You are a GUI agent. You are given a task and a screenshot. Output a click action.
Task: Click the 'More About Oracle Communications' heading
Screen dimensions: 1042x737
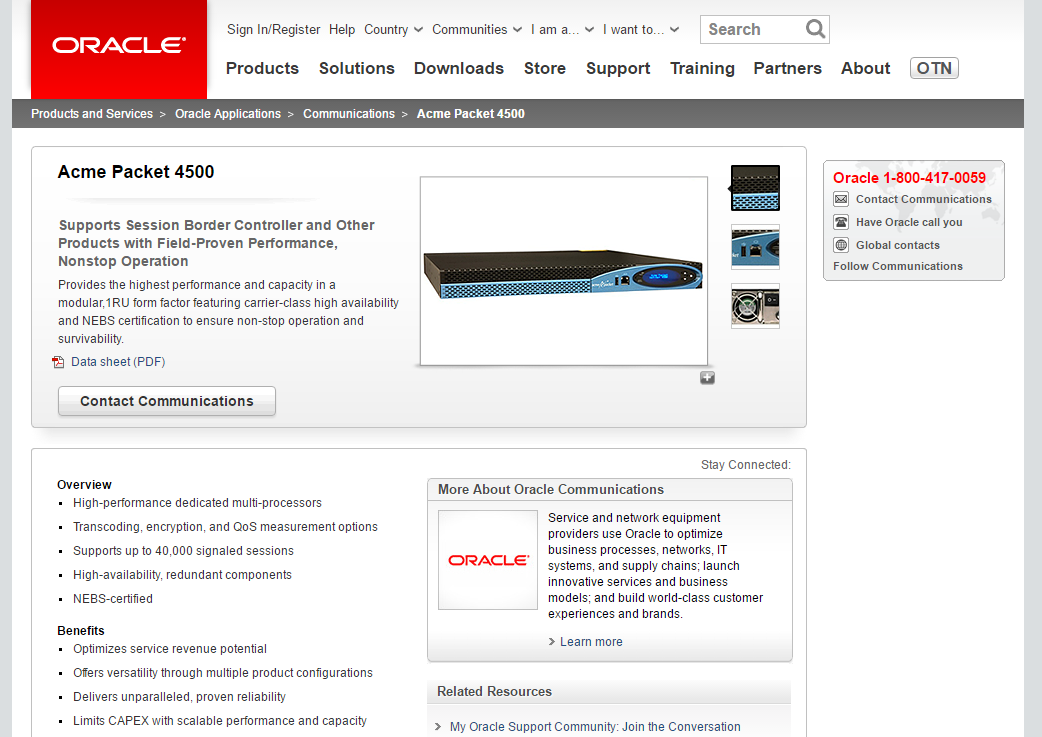[x=551, y=490]
